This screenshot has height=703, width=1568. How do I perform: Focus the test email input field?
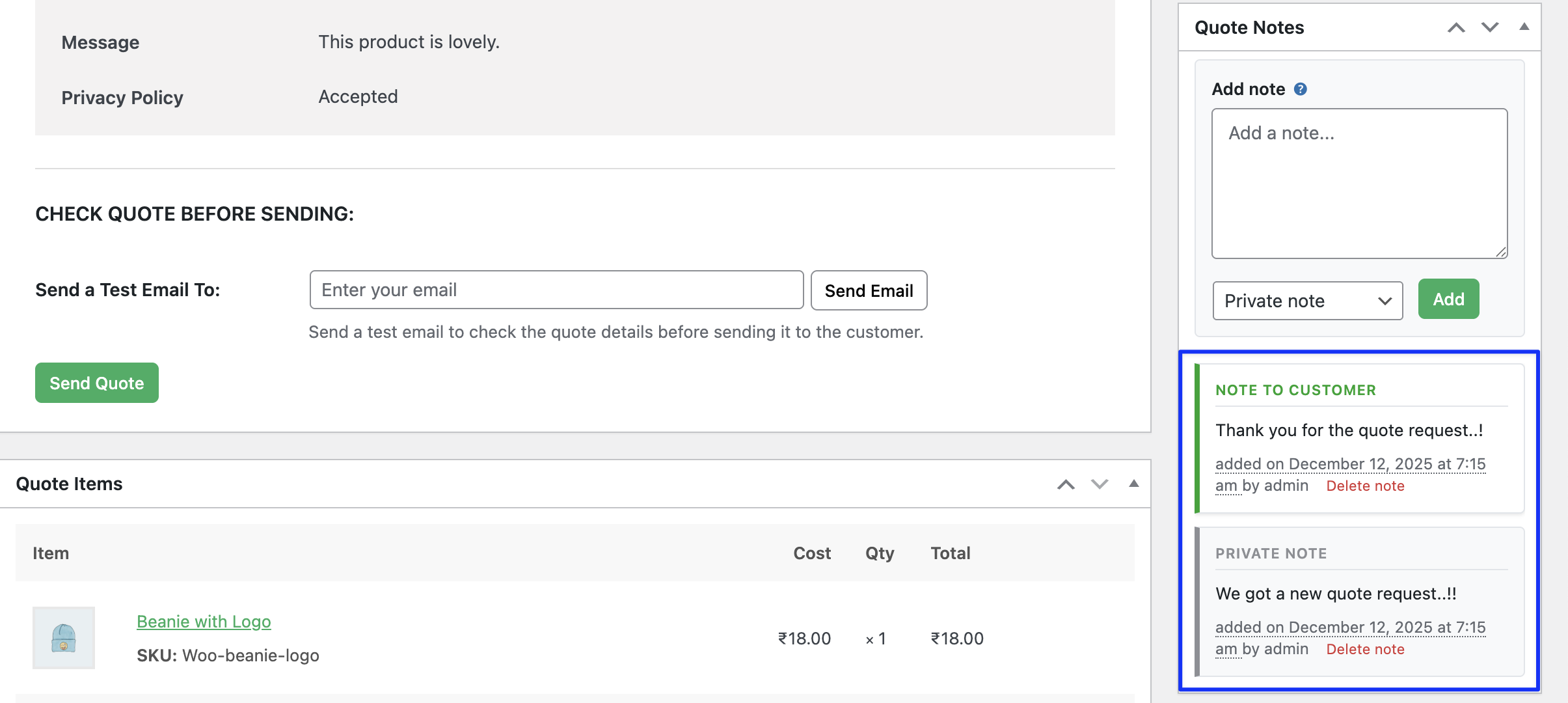(x=556, y=290)
